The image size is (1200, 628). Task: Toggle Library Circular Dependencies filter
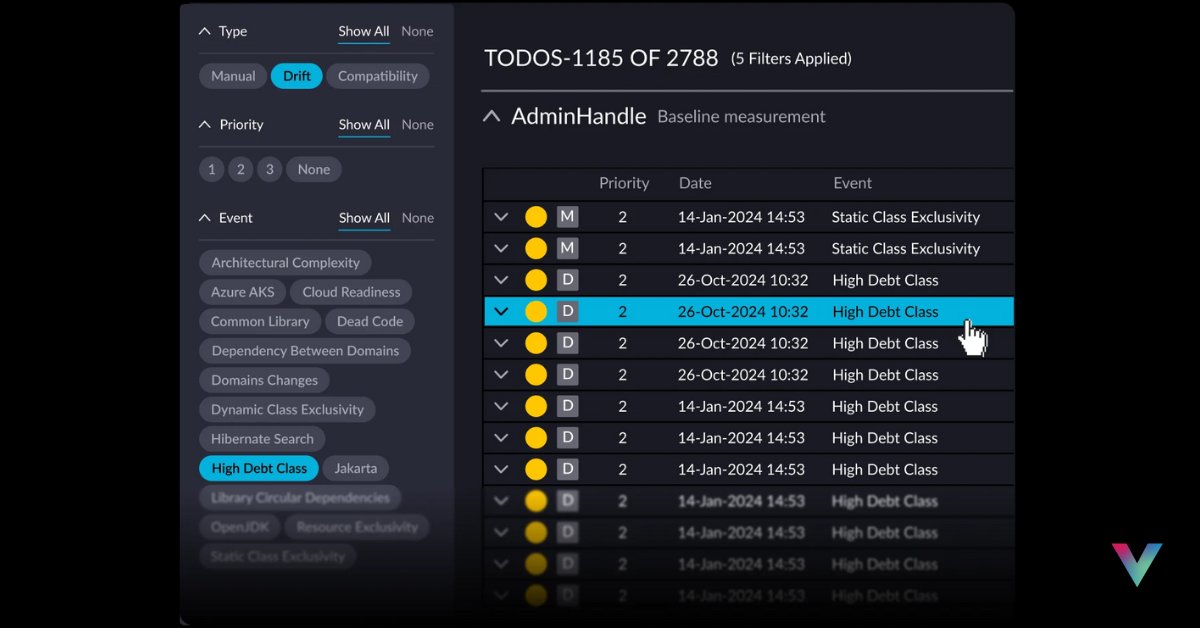coord(300,498)
